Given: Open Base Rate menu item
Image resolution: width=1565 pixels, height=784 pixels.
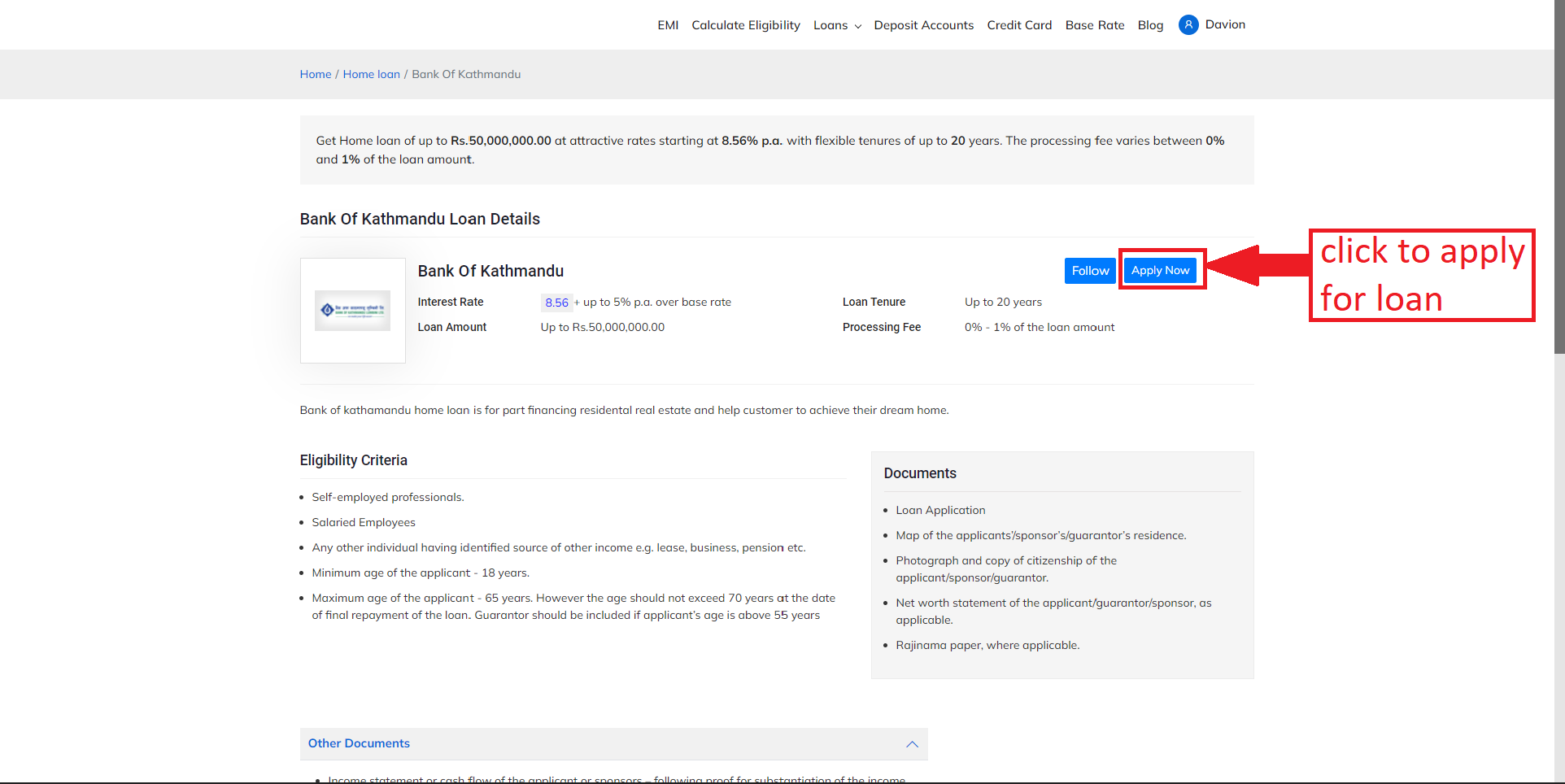Looking at the screenshot, I should pyautogui.click(x=1095, y=25).
